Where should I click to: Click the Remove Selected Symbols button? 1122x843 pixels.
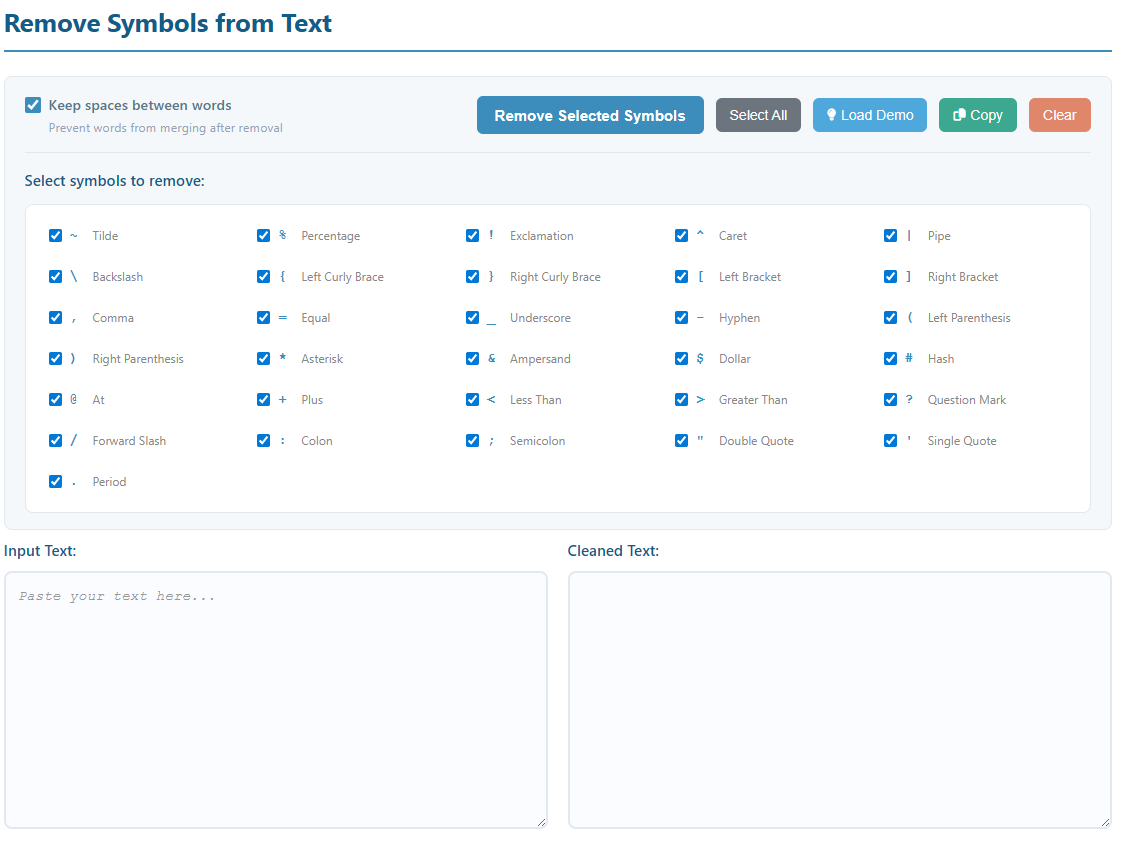coord(590,115)
